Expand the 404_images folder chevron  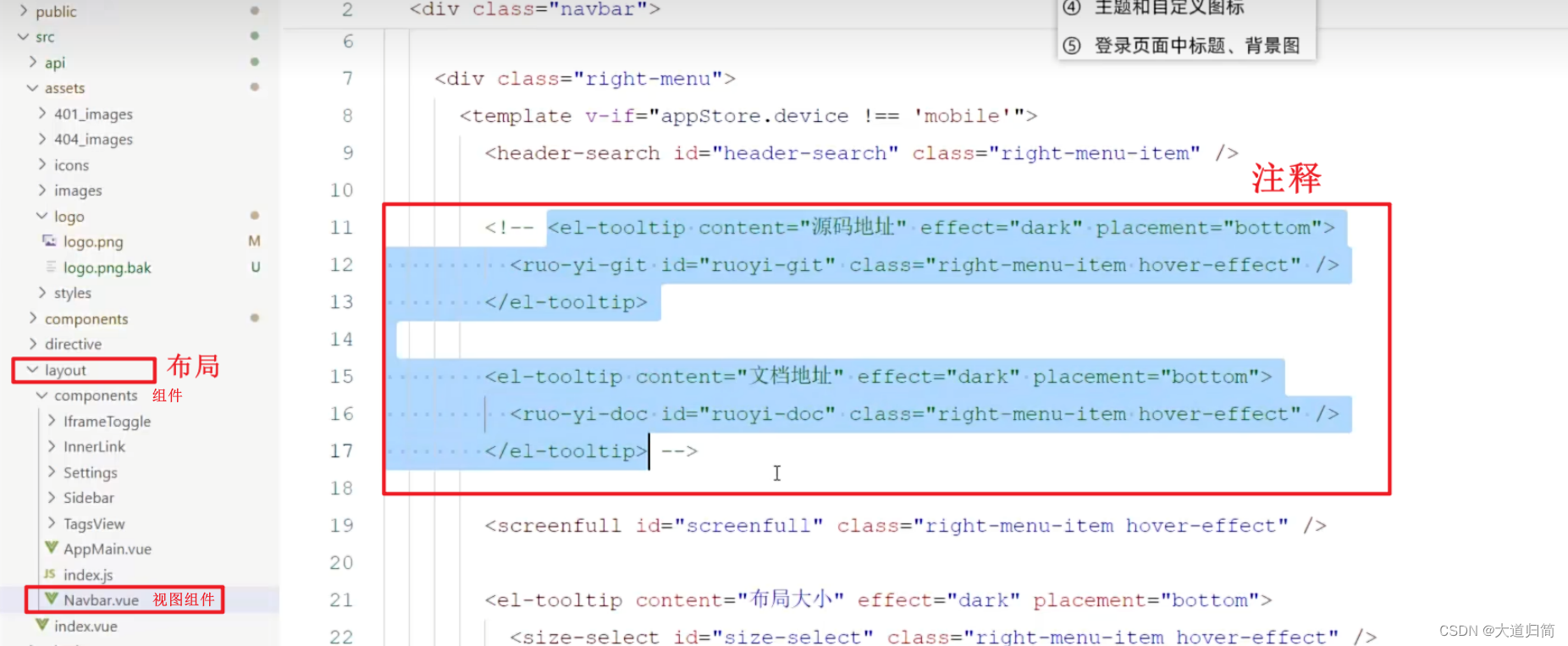[x=42, y=138]
